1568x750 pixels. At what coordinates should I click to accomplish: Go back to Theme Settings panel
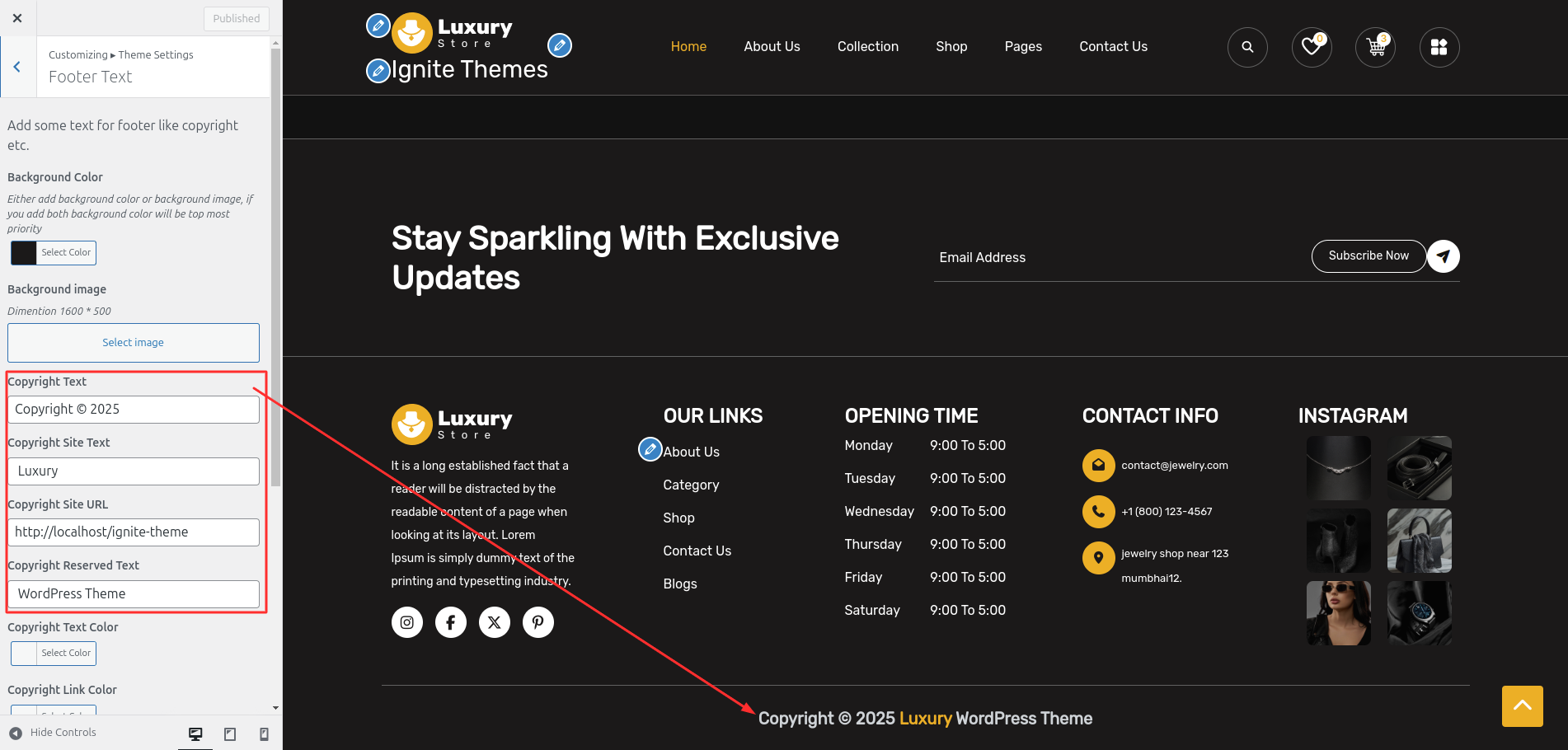tap(17, 67)
